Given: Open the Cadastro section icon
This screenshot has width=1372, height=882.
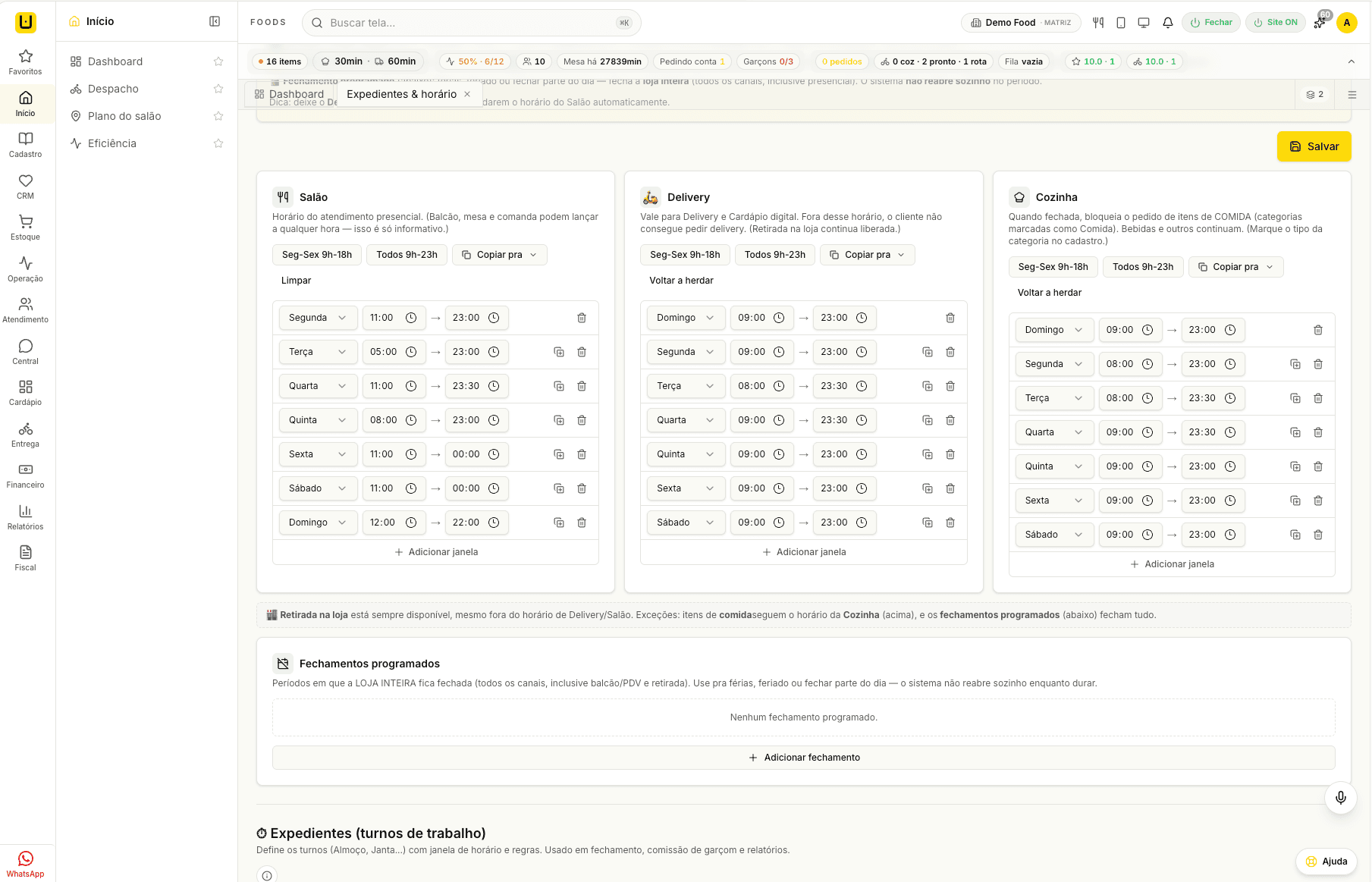Looking at the screenshot, I should tap(26, 145).
